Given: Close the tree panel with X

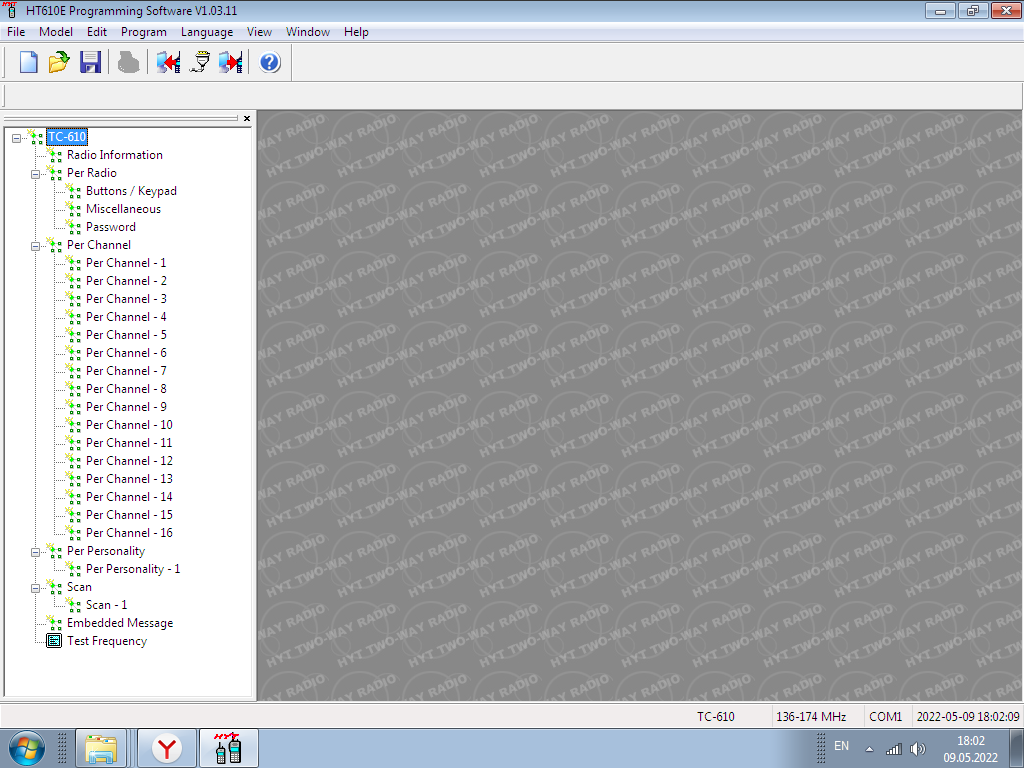Looking at the screenshot, I should pos(247,118).
